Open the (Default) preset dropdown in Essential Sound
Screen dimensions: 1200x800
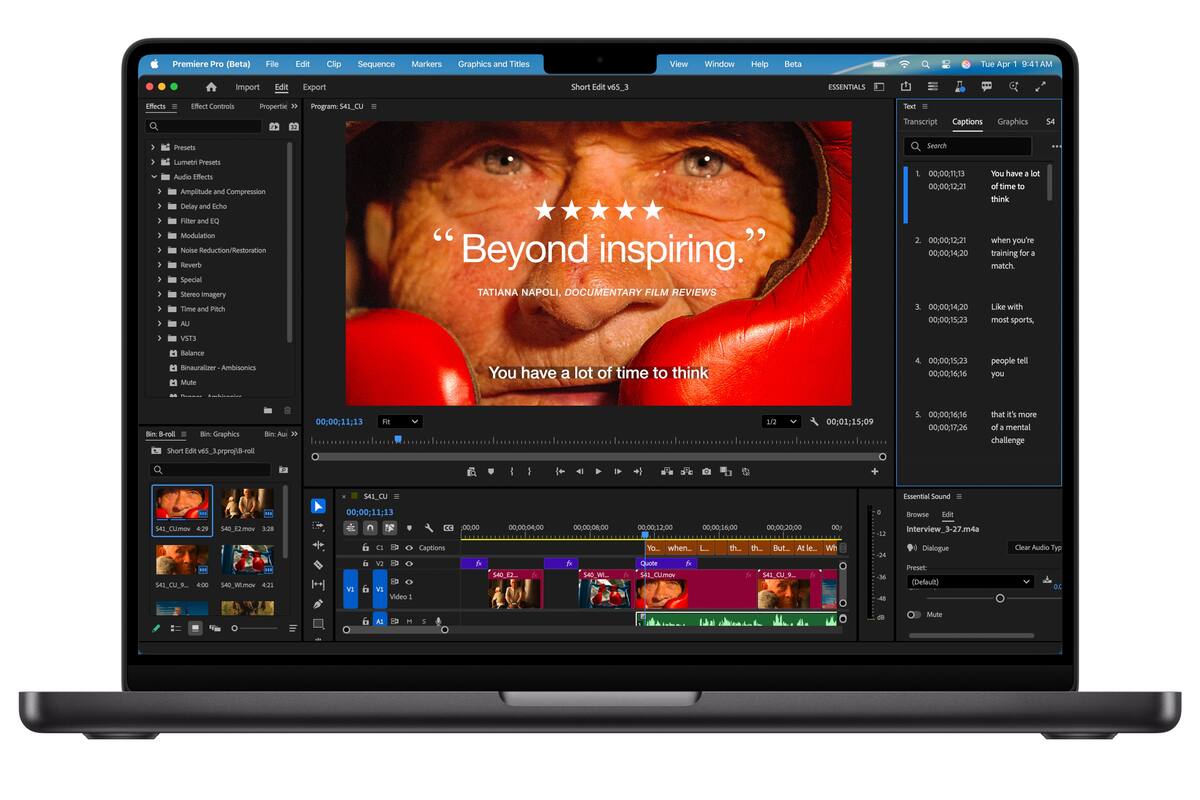(969, 581)
